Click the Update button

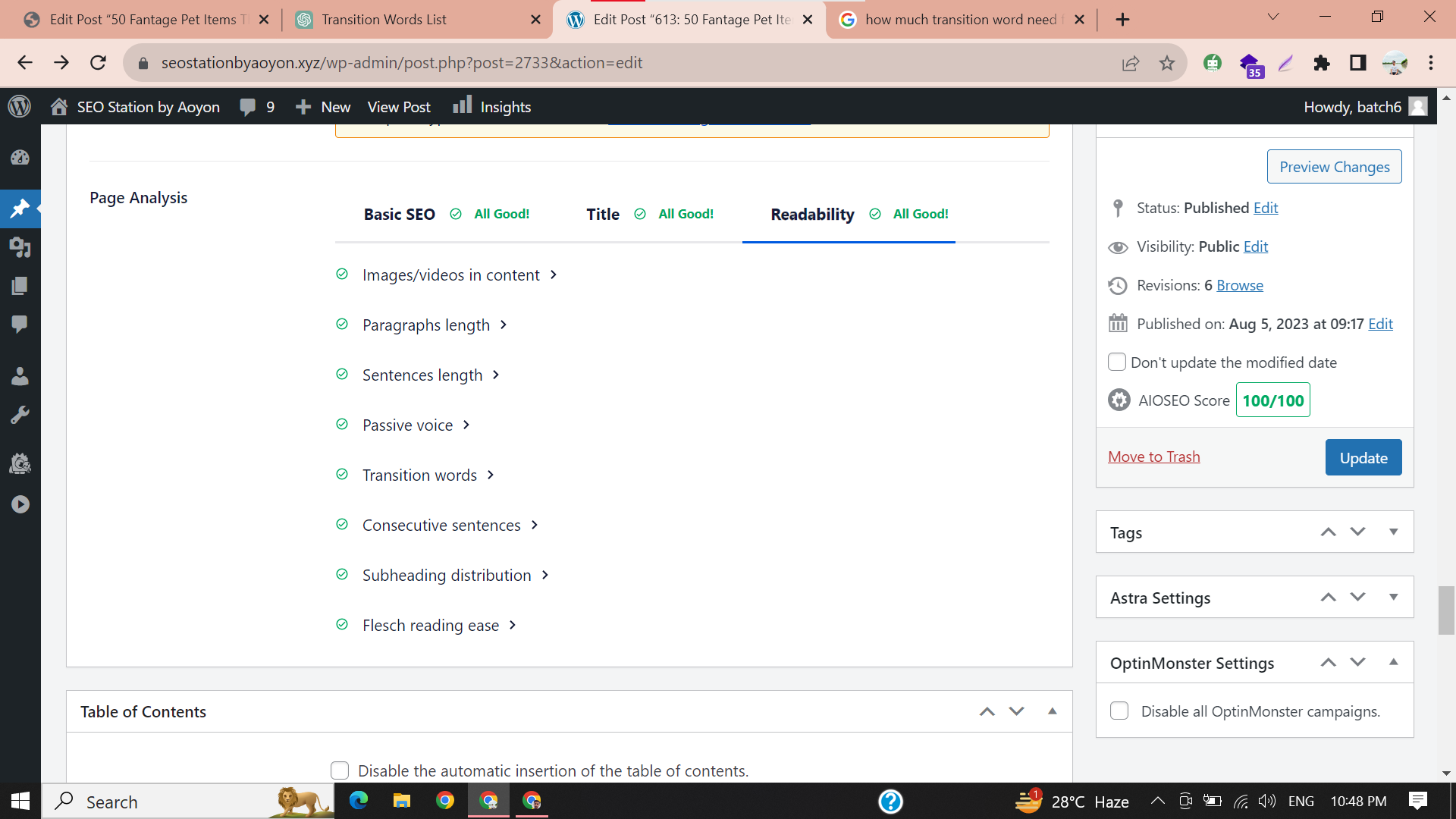[1363, 457]
